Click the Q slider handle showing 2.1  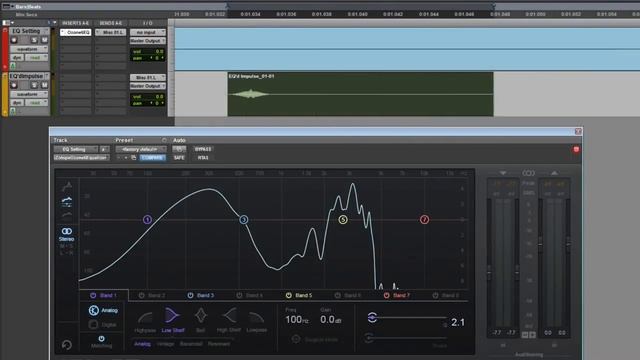(x=372, y=318)
